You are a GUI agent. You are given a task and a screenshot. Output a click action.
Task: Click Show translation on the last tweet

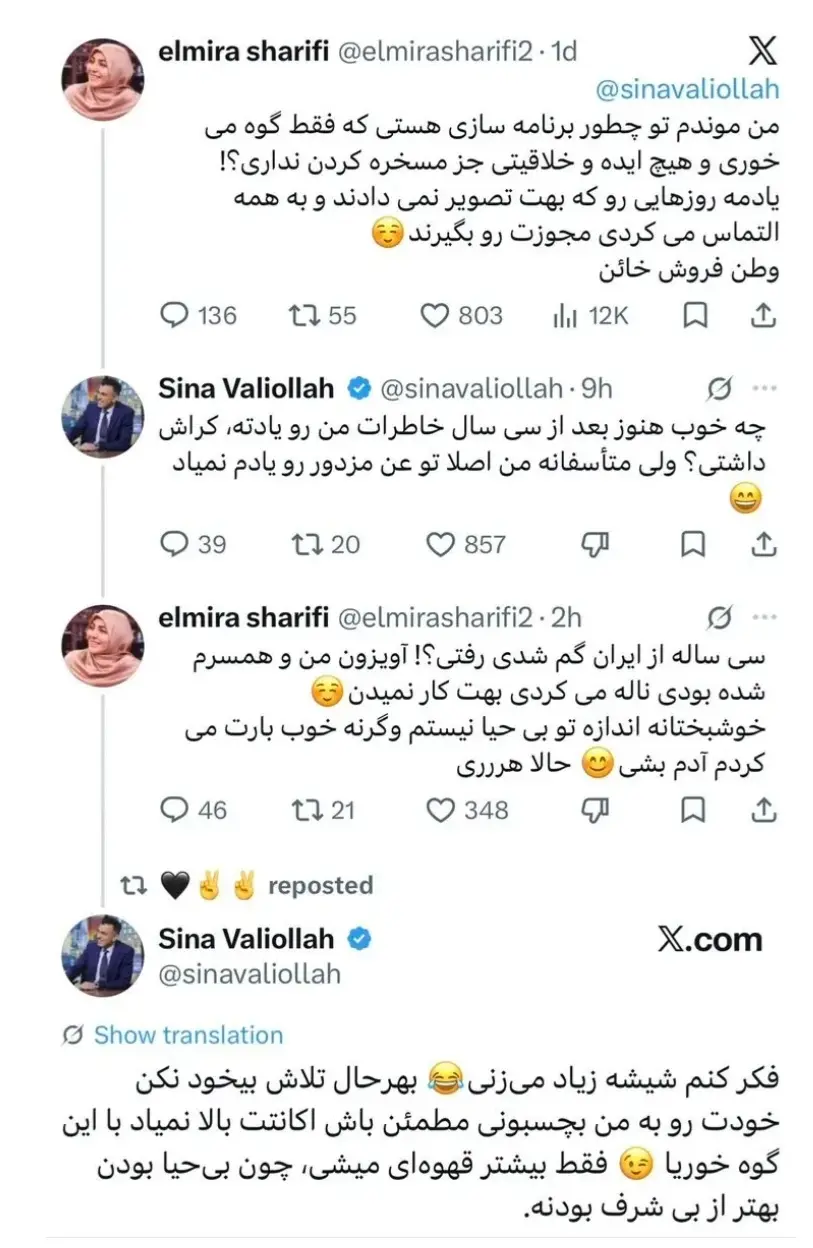187,1035
